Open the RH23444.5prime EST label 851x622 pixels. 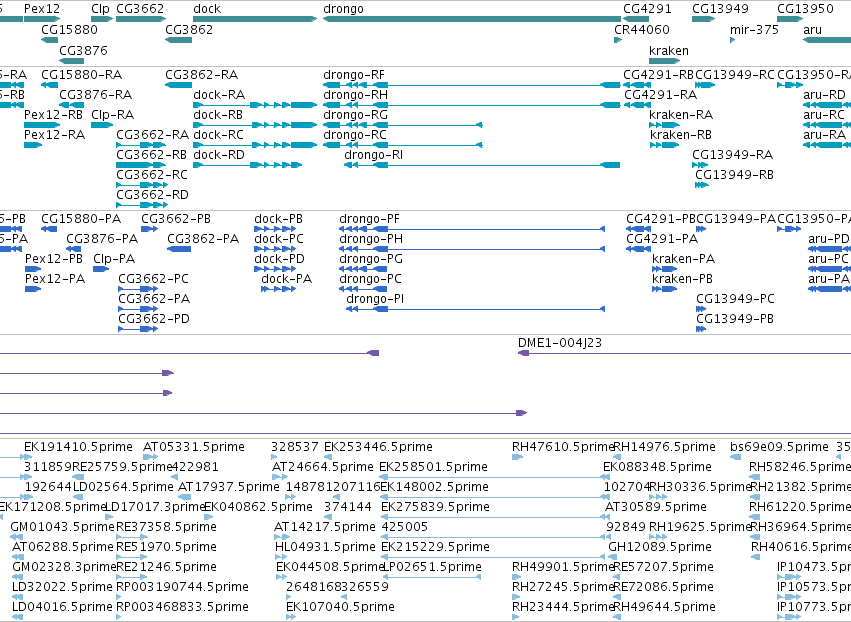click(x=563, y=607)
